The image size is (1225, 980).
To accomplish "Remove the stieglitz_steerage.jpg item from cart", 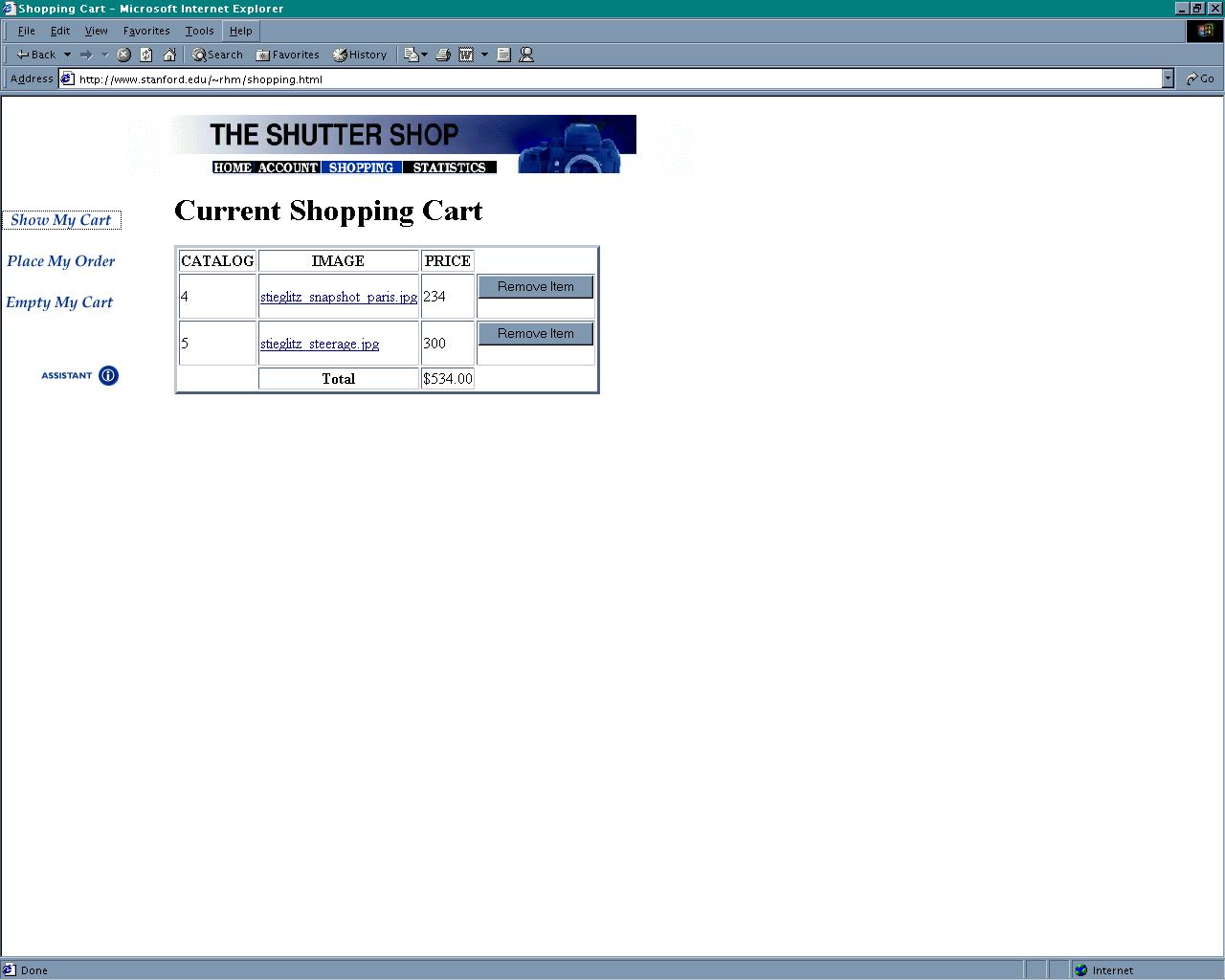I will coord(535,334).
